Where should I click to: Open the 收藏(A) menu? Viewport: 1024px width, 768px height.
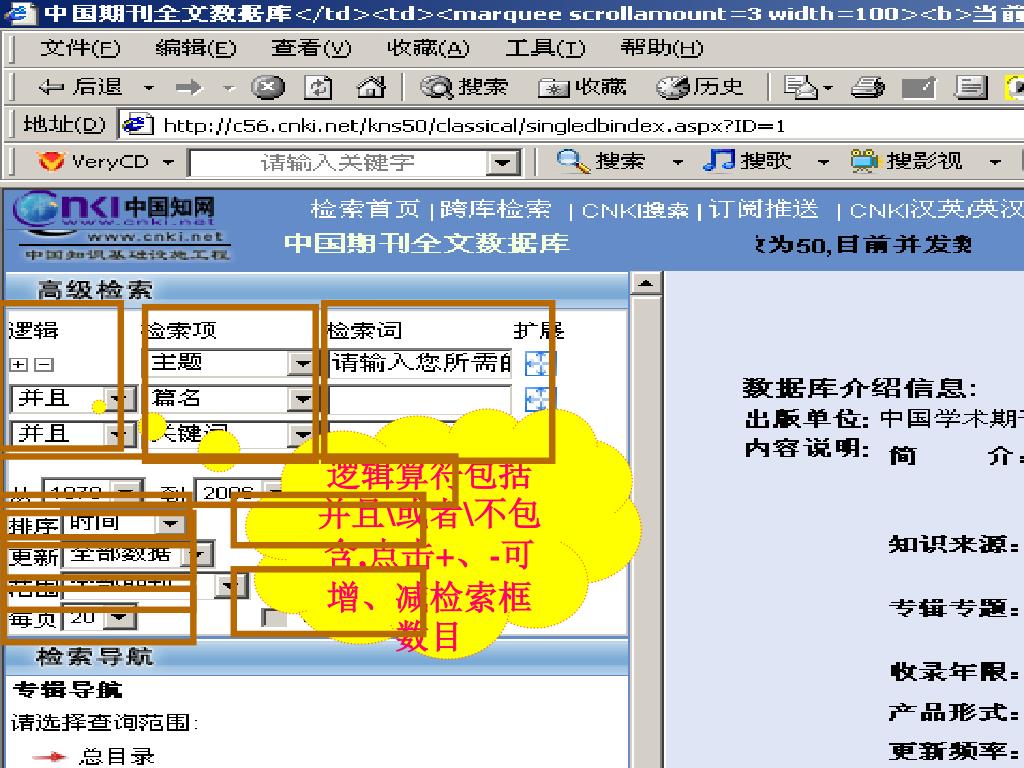pyautogui.click(x=428, y=48)
